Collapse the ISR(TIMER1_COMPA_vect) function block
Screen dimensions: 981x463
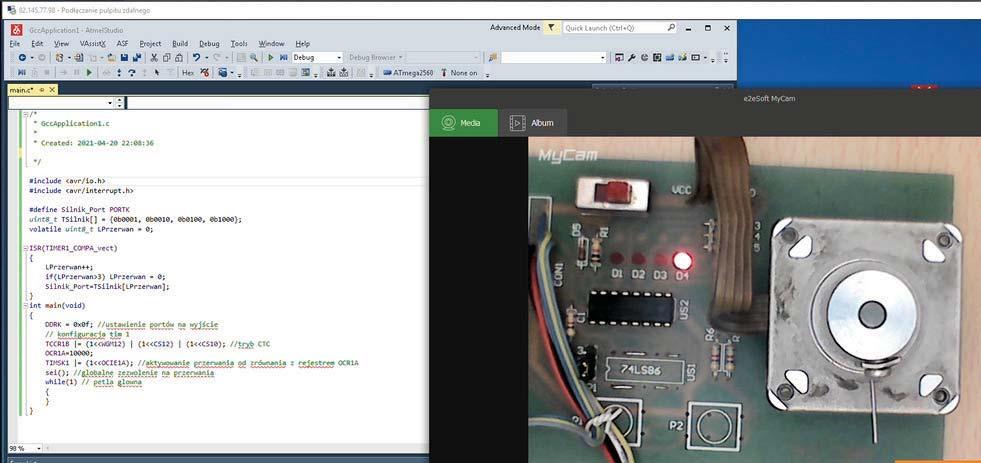pos(25,248)
